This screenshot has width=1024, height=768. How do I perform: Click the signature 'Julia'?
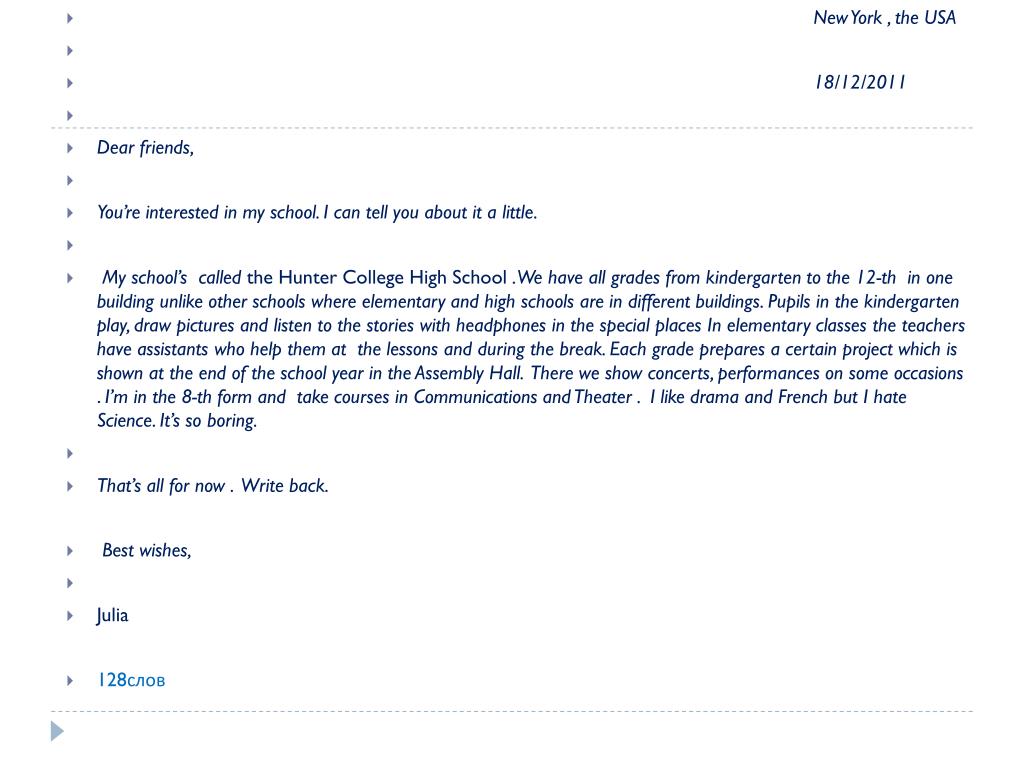(x=112, y=616)
